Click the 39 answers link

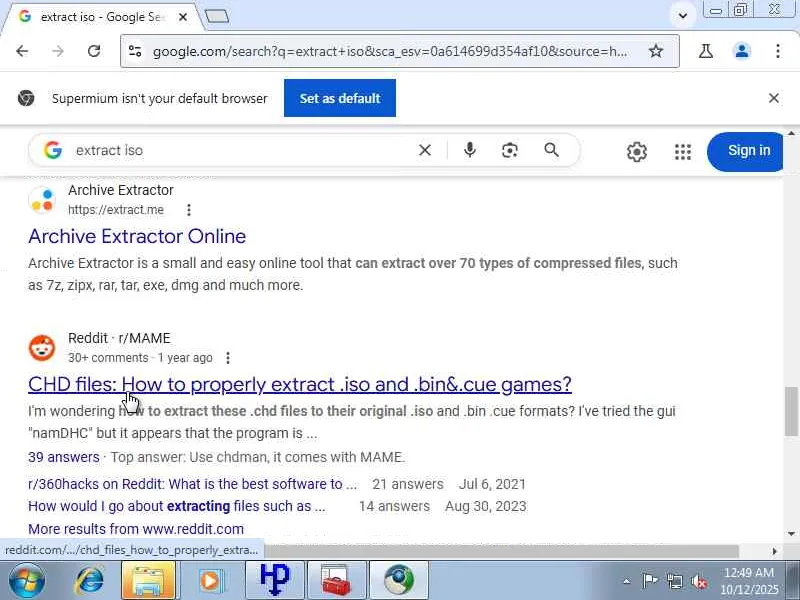click(64, 457)
